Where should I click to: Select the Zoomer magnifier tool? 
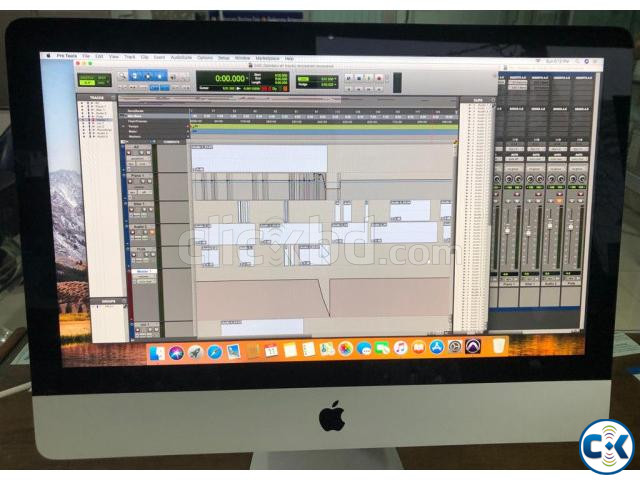pos(122,76)
